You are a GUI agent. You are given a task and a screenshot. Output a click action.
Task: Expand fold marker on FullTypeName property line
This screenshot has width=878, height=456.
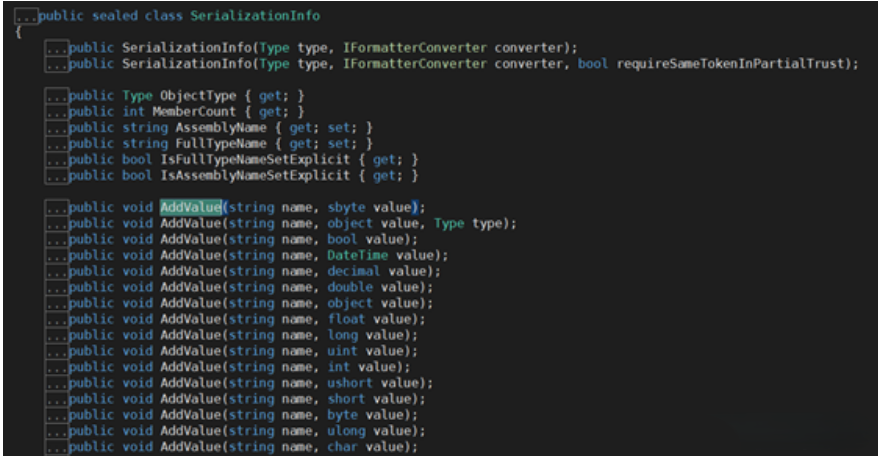tap(56, 144)
